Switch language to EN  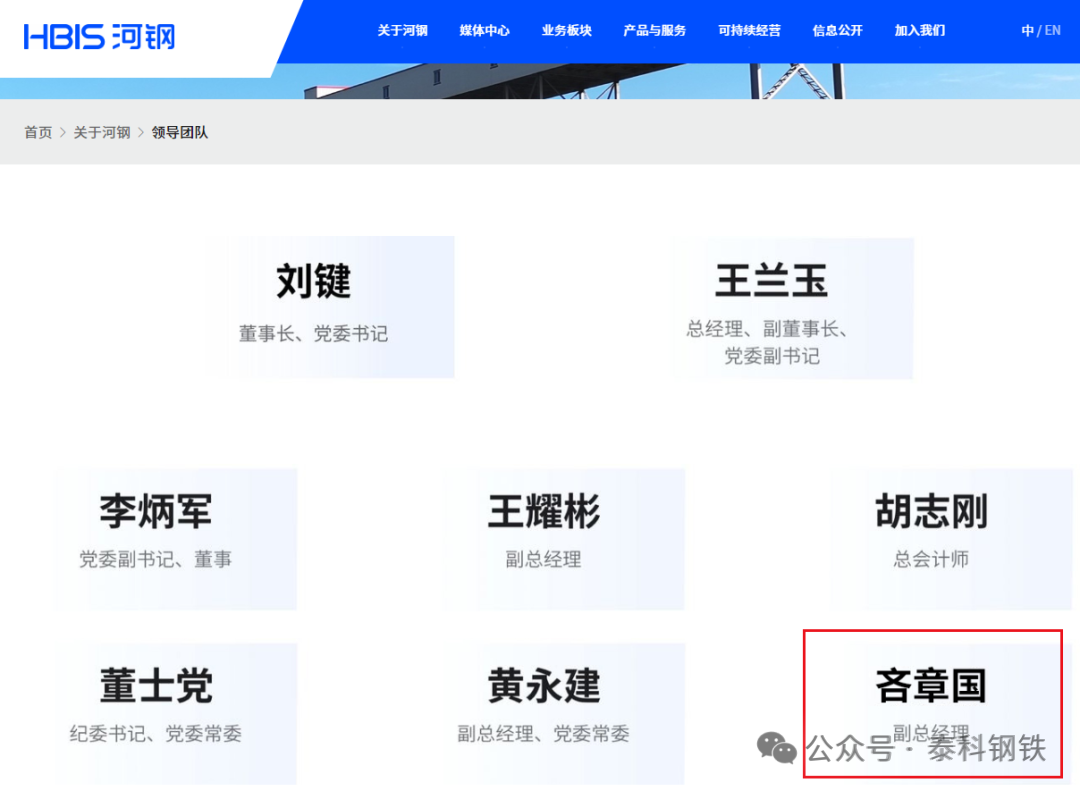point(1052,30)
